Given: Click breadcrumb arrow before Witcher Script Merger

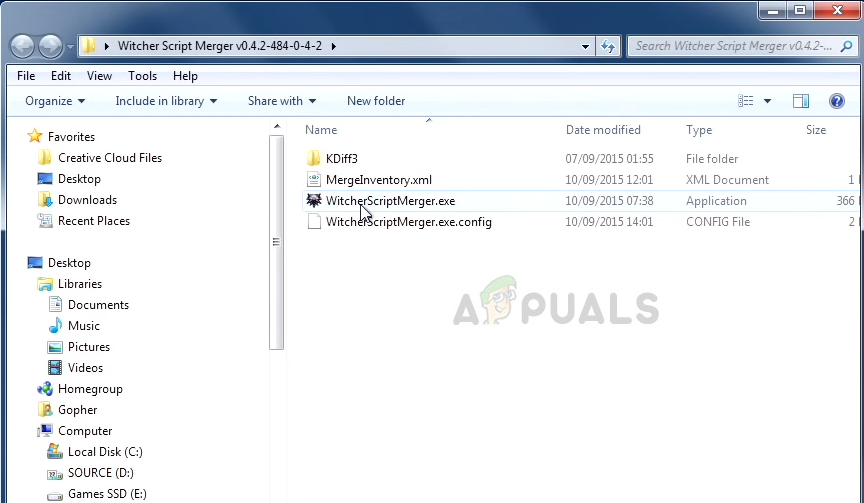Looking at the screenshot, I should (107, 46).
